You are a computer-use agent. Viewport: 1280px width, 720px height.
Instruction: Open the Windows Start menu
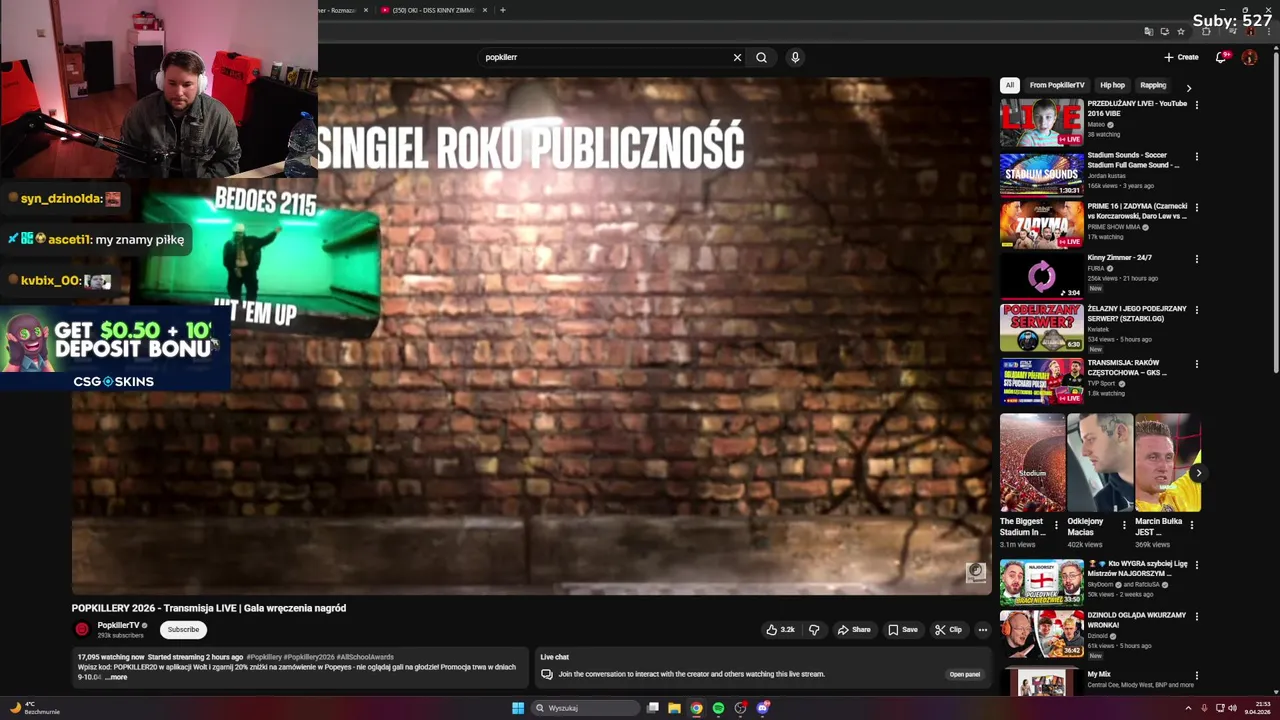518,708
